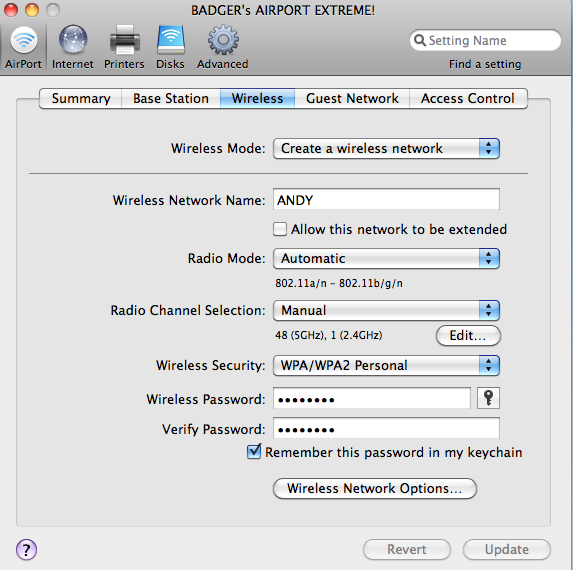Screen dimensions: 573x570
Task: Open the Disks section
Action: click(x=170, y=48)
